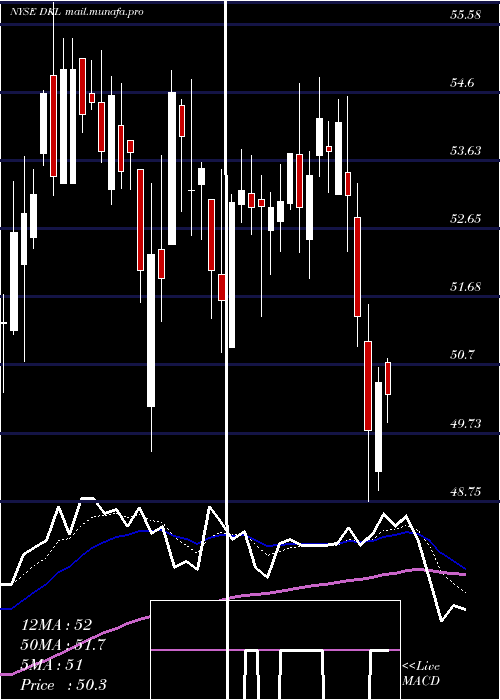
Task: Click the vertical white crosshair line
Action: (x=226, y=350)
